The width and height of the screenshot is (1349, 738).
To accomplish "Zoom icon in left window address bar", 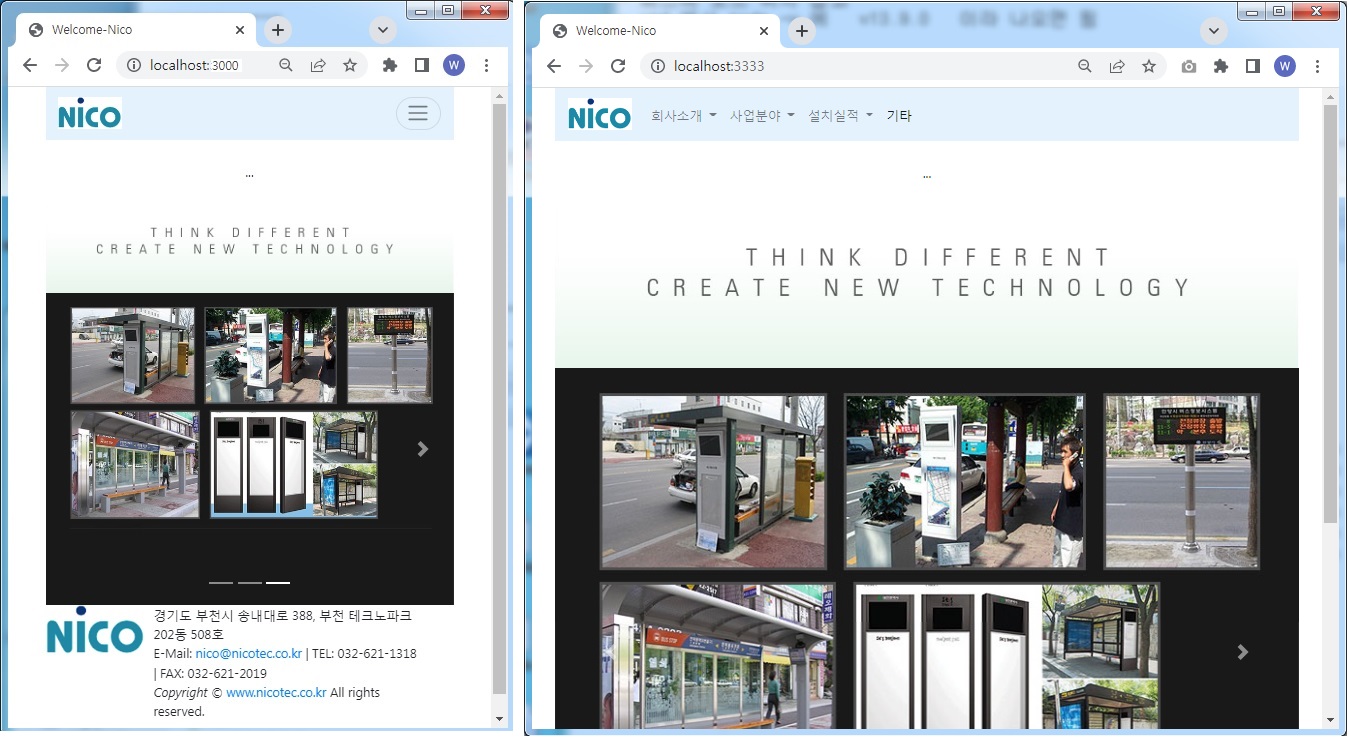I will (x=286, y=65).
